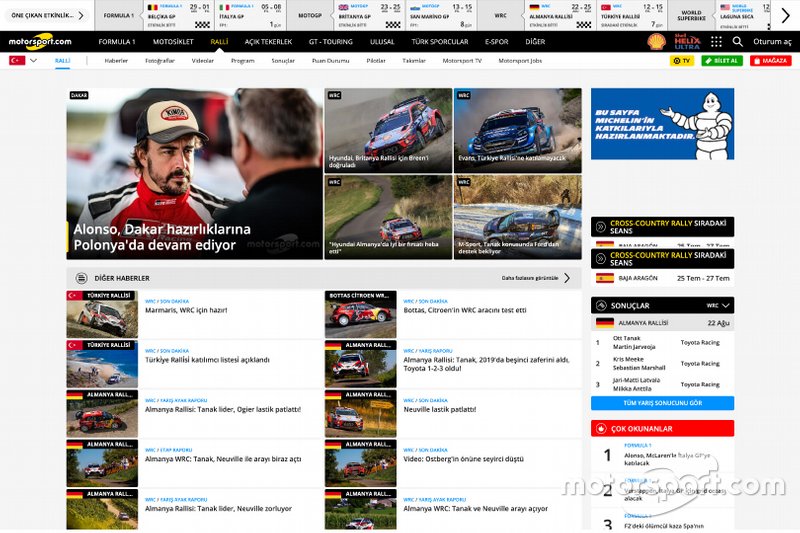Click the green Bilet Al button

click(x=722, y=61)
